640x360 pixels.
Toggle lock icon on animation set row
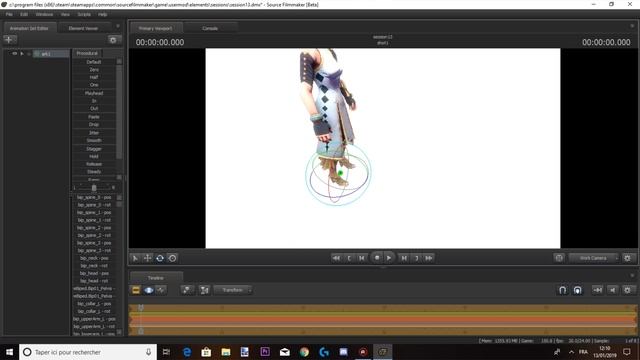29,54
